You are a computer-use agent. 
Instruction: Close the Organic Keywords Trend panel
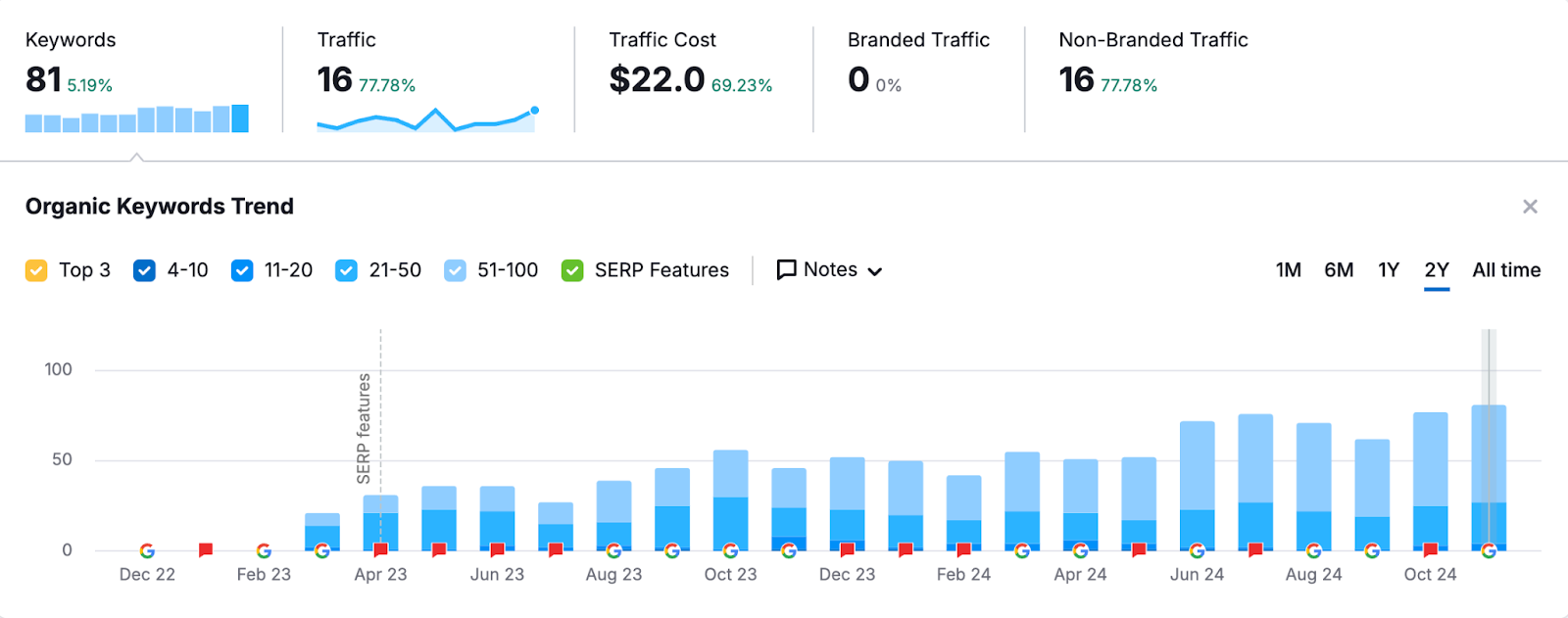coord(1530,207)
